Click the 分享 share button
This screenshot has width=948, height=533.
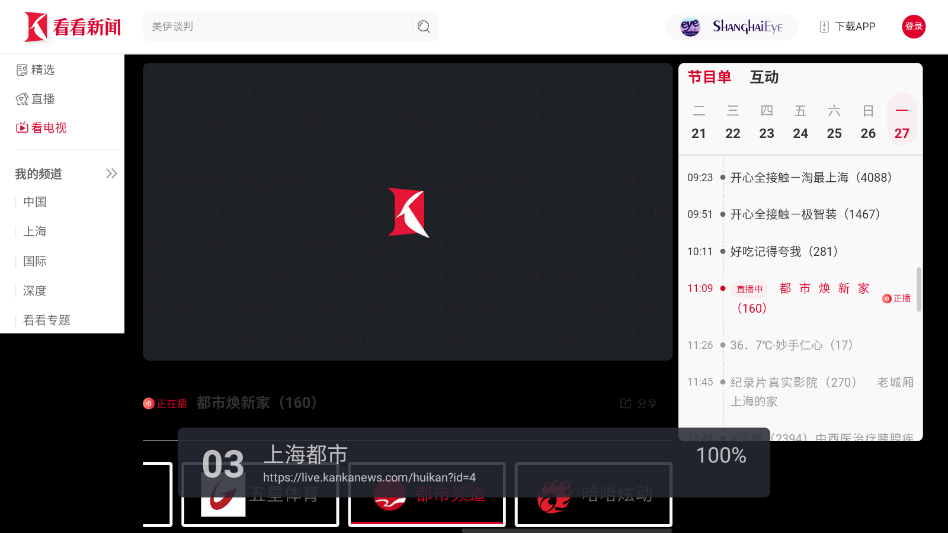(x=638, y=403)
